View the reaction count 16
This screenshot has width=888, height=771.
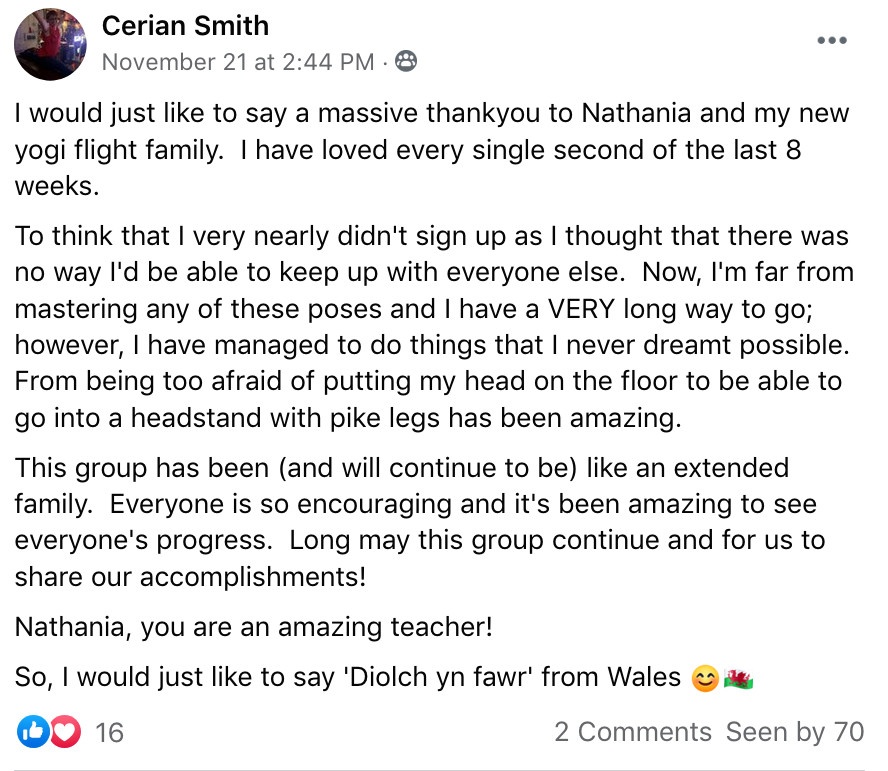[x=109, y=733]
